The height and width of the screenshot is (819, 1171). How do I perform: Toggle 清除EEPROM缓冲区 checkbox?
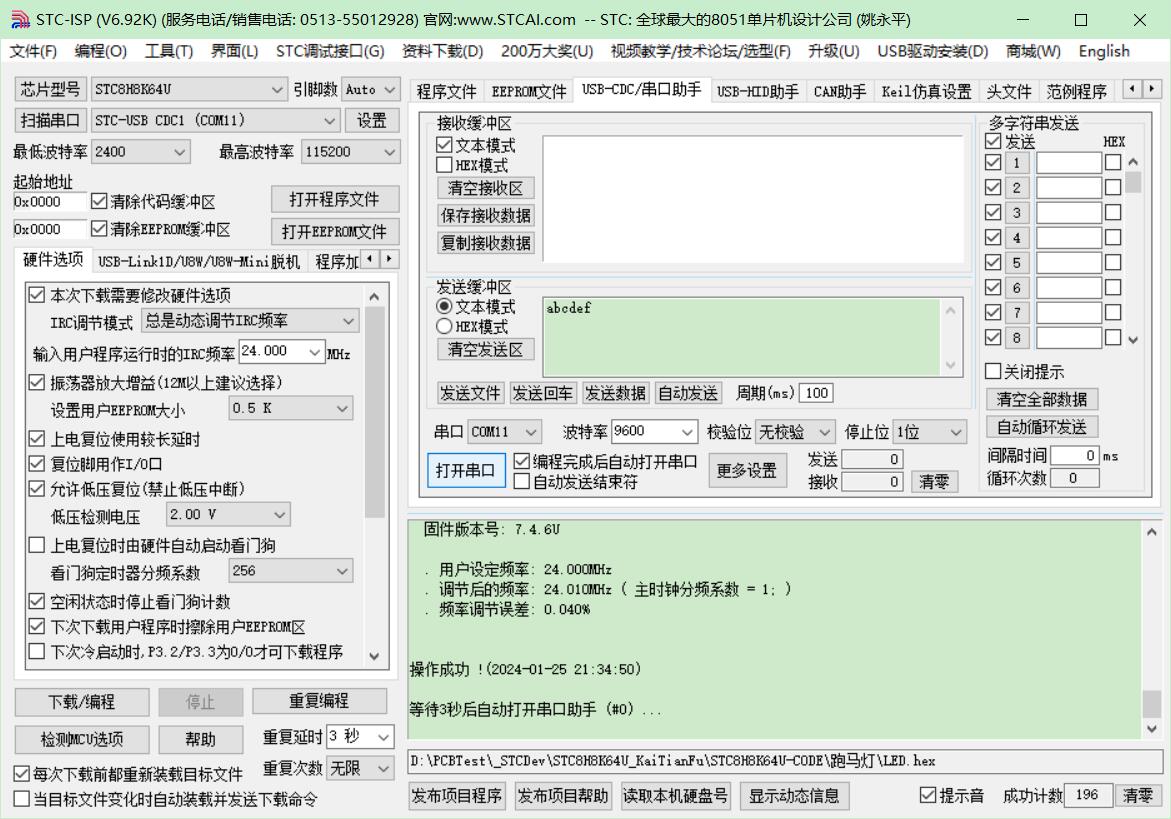pos(99,228)
